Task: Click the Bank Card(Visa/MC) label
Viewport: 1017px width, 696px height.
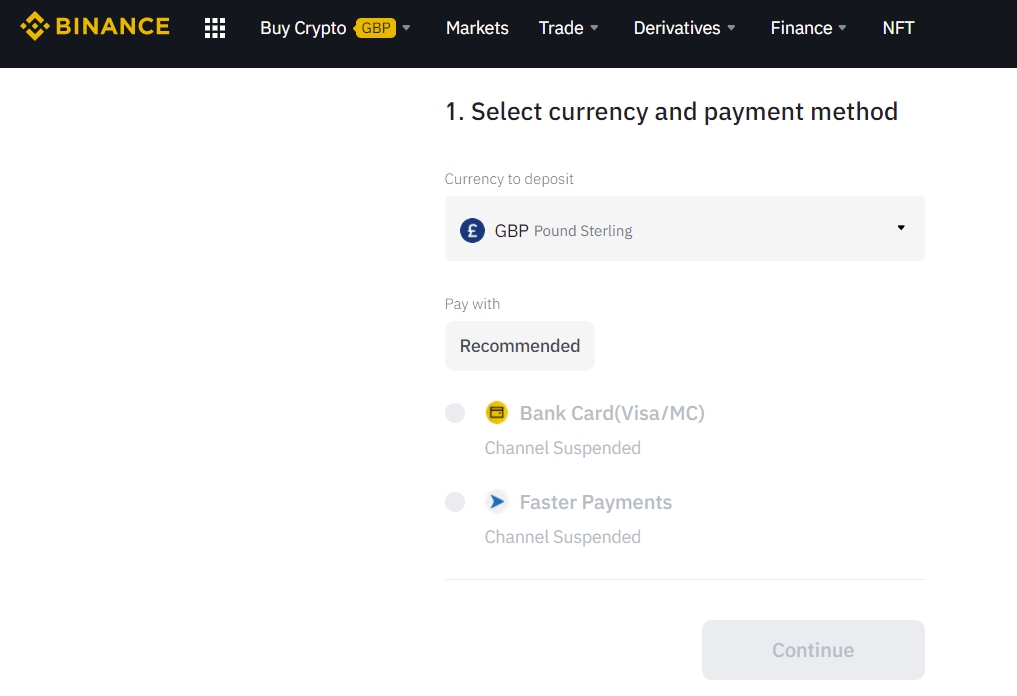Action: coord(612,413)
